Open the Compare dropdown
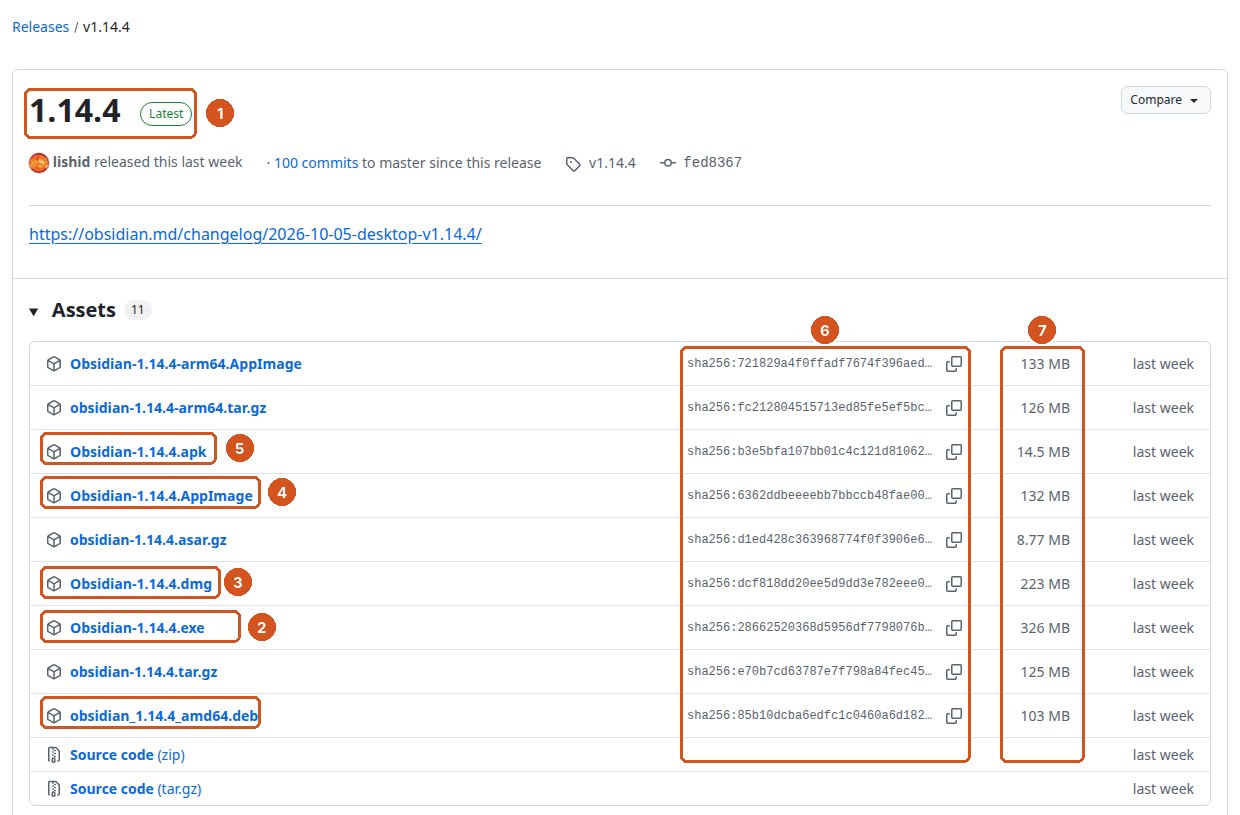The height and width of the screenshot is (815, 1240). click(1165, 100)
